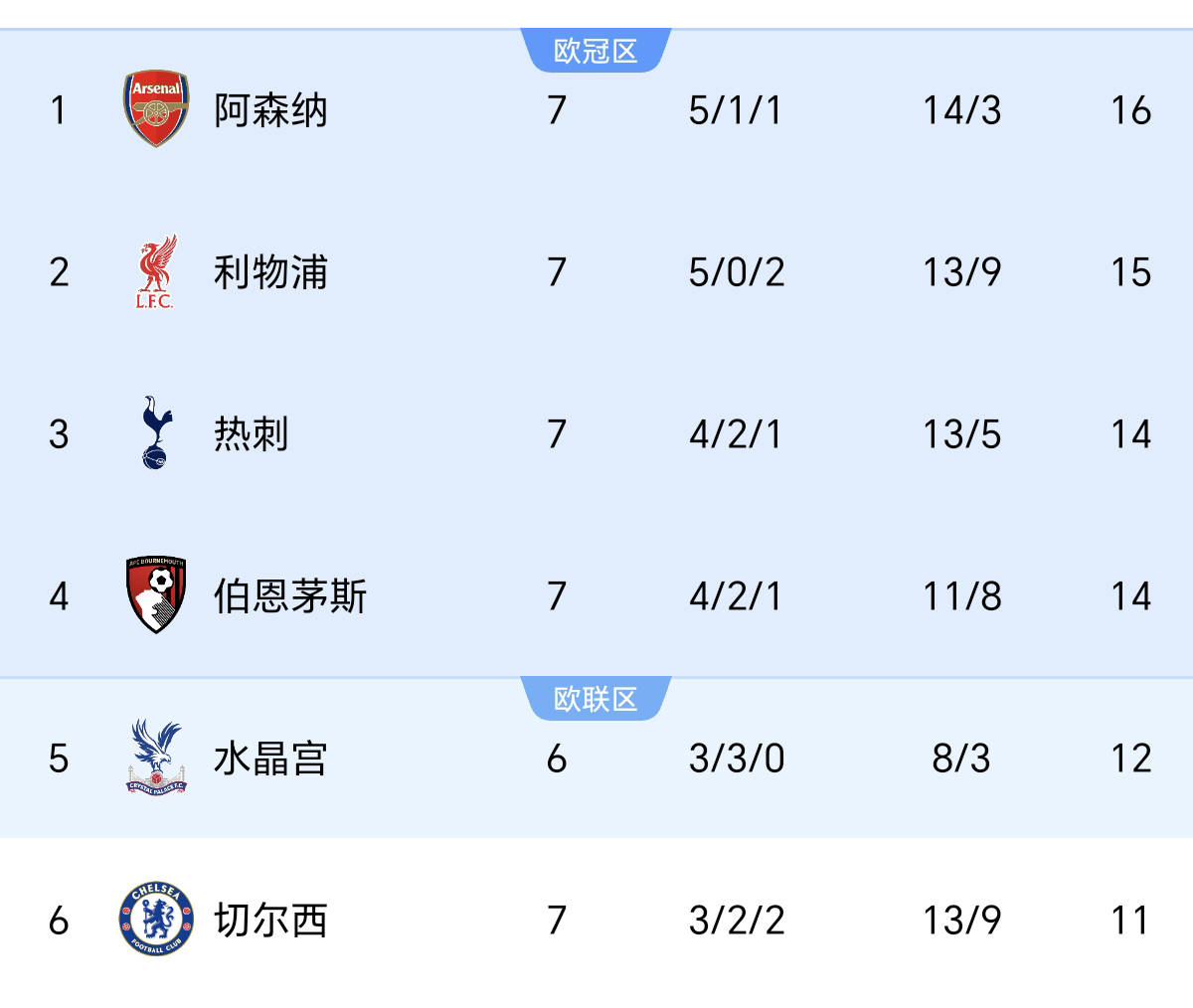The image size is (1193, 1008).
Task: Open the 切尔西 team name
Action: pyautogui.click(x=270, y=921)
